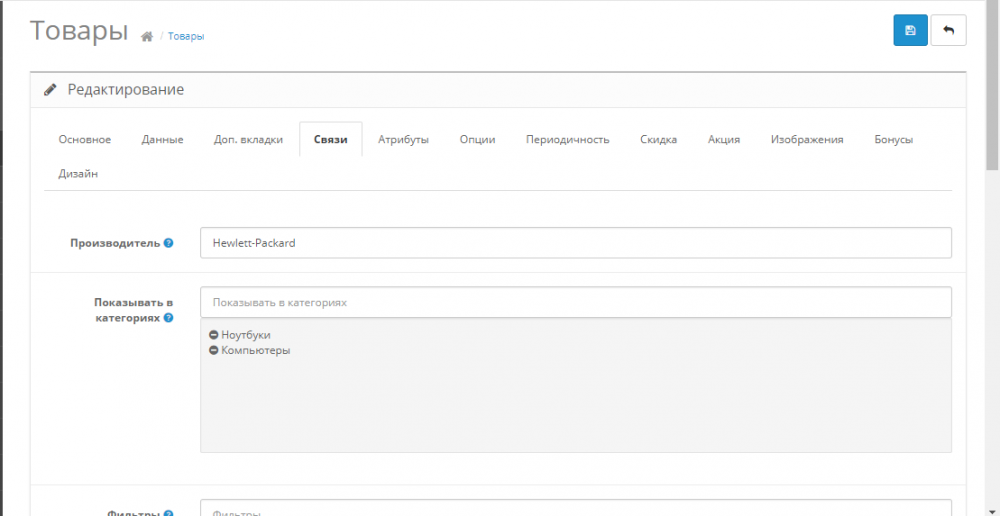Click the Товары breadcrumb link

pos(186,36)
